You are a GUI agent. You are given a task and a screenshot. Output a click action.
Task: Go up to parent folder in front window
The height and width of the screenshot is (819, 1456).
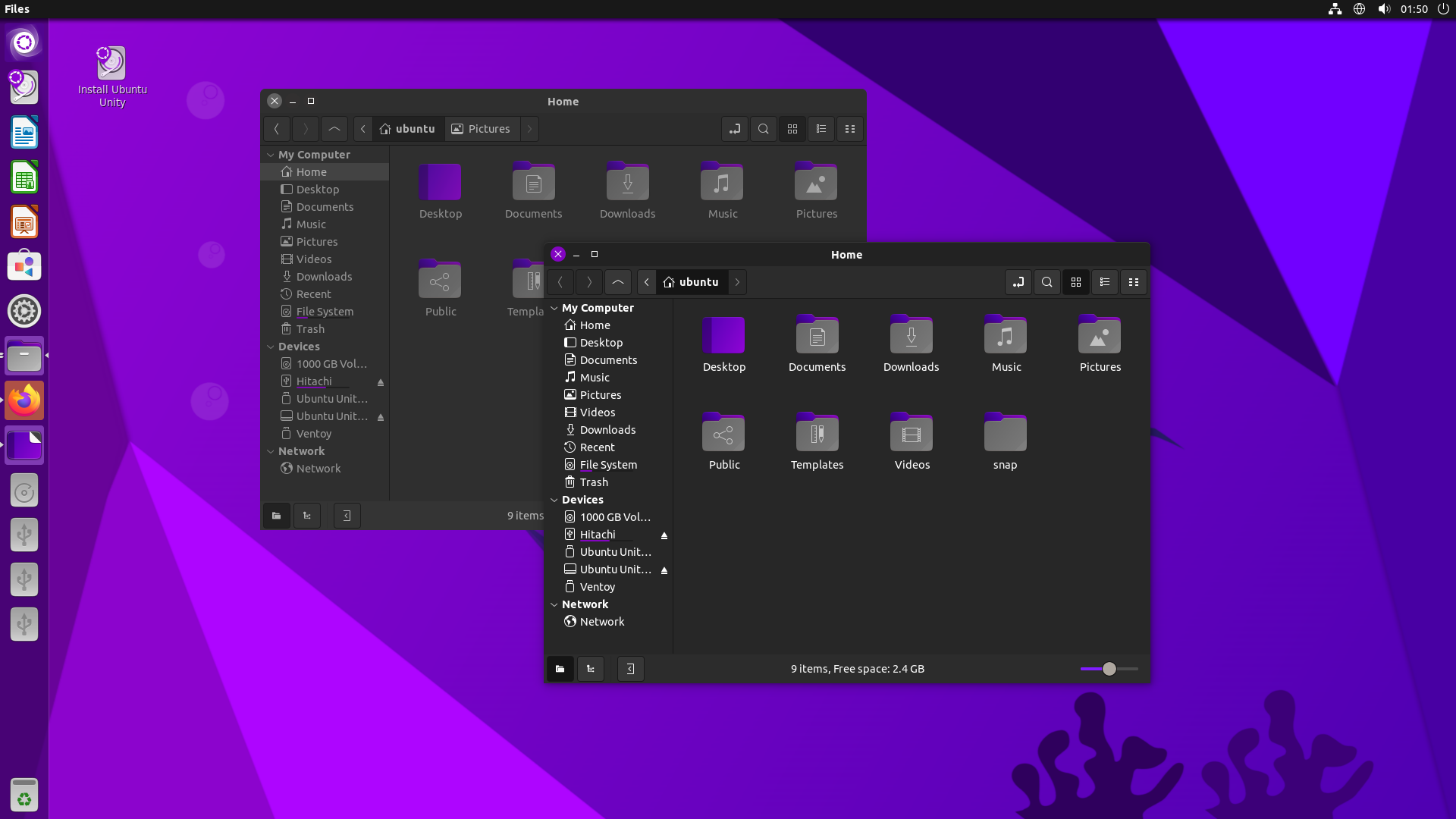[x=617, y=282]
